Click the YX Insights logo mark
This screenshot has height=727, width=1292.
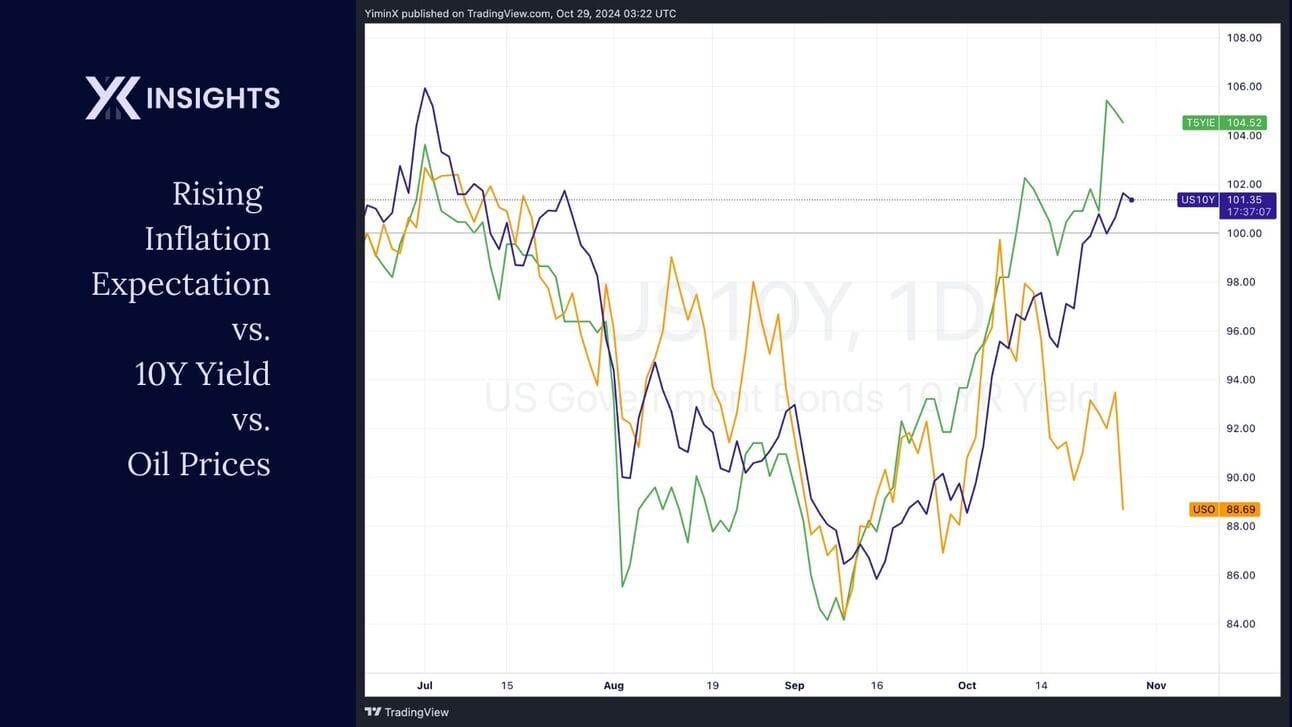click(113, 98)
